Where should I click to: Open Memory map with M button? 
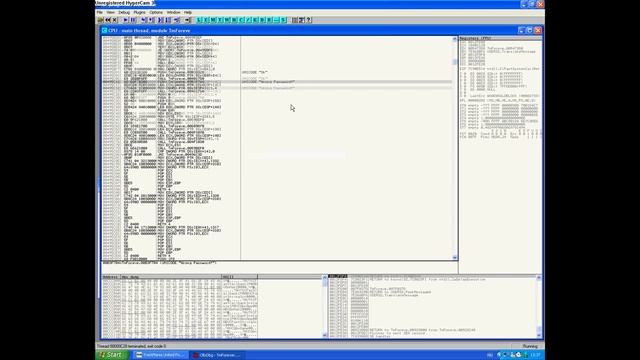213,20
